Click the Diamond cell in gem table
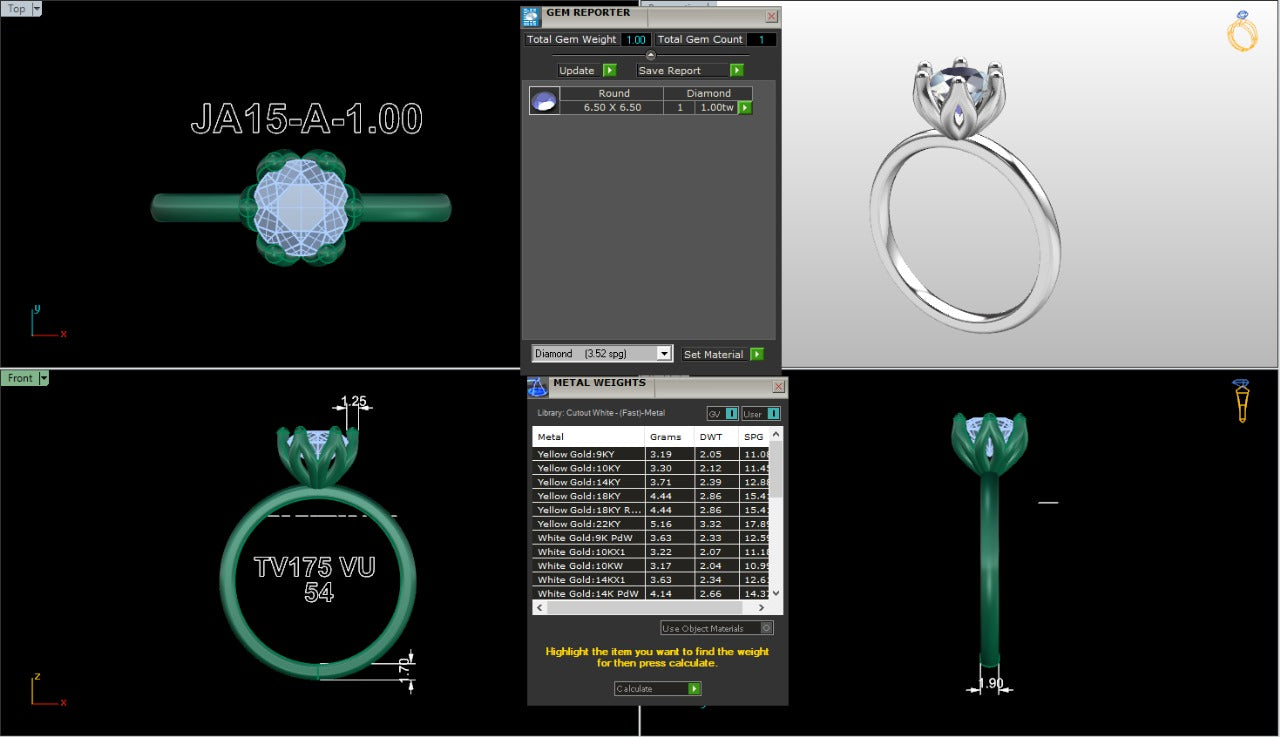This screenshot has height=737, width=1280. click(x=709, y=93)
